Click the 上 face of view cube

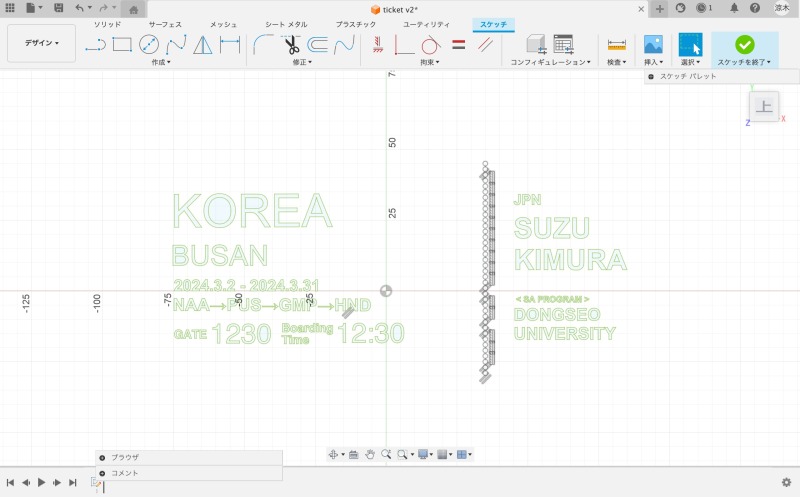(764, 106)
